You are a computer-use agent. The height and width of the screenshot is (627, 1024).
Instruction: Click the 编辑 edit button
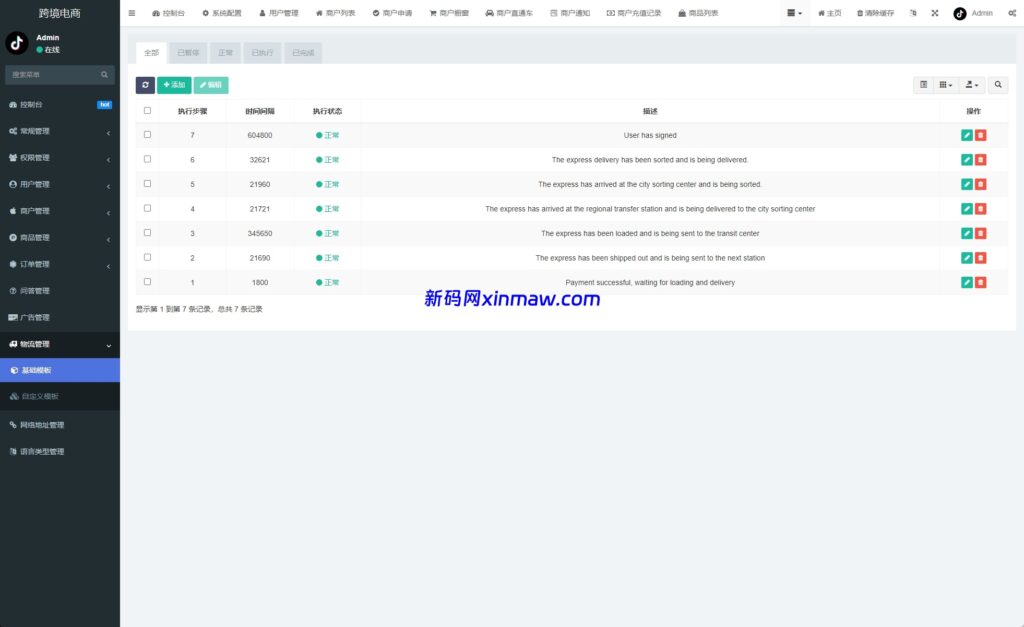click(209, 85)
